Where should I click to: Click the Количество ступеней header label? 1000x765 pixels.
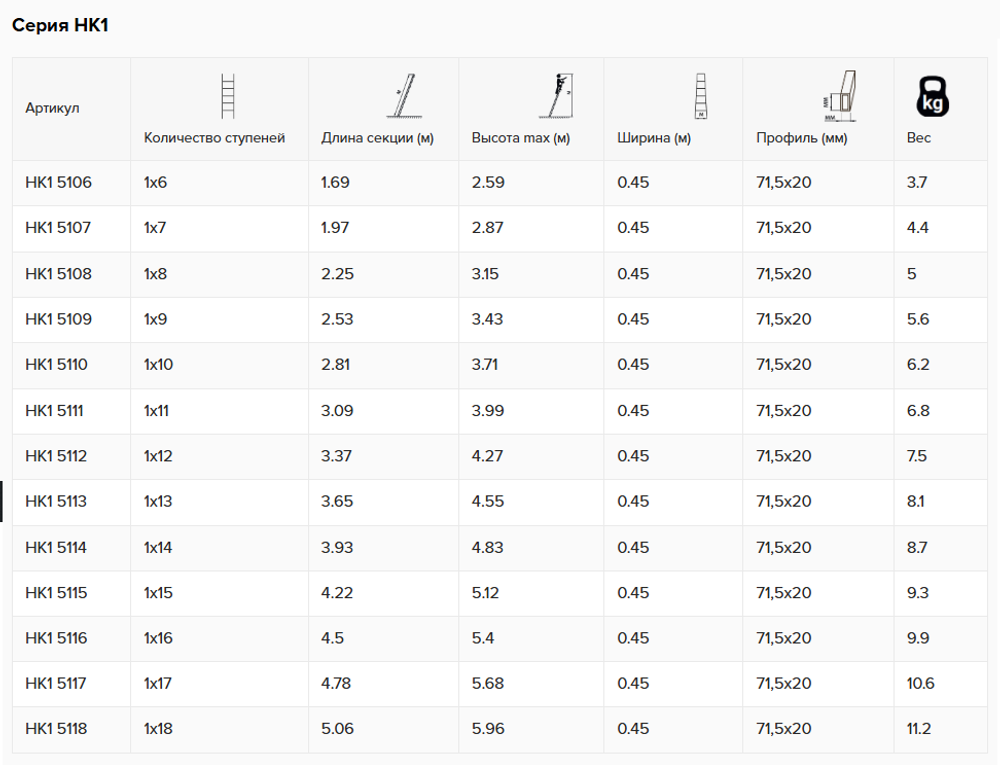(x=214, y=138)
